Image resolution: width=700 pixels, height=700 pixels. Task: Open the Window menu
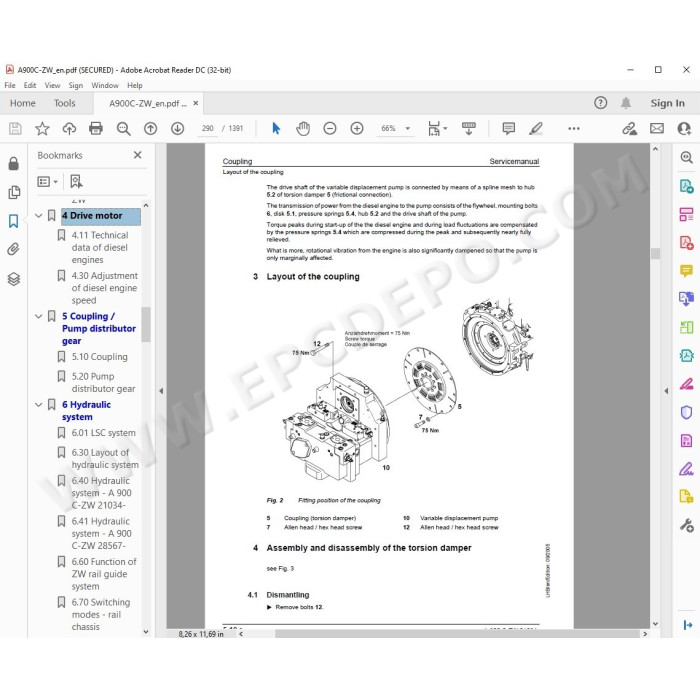pyautogui.click(x=105, y=85)
